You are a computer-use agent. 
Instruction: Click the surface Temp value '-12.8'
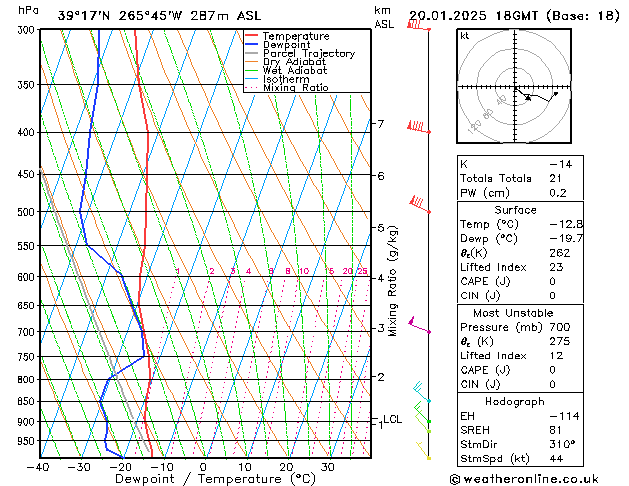(x=566, y=224)
